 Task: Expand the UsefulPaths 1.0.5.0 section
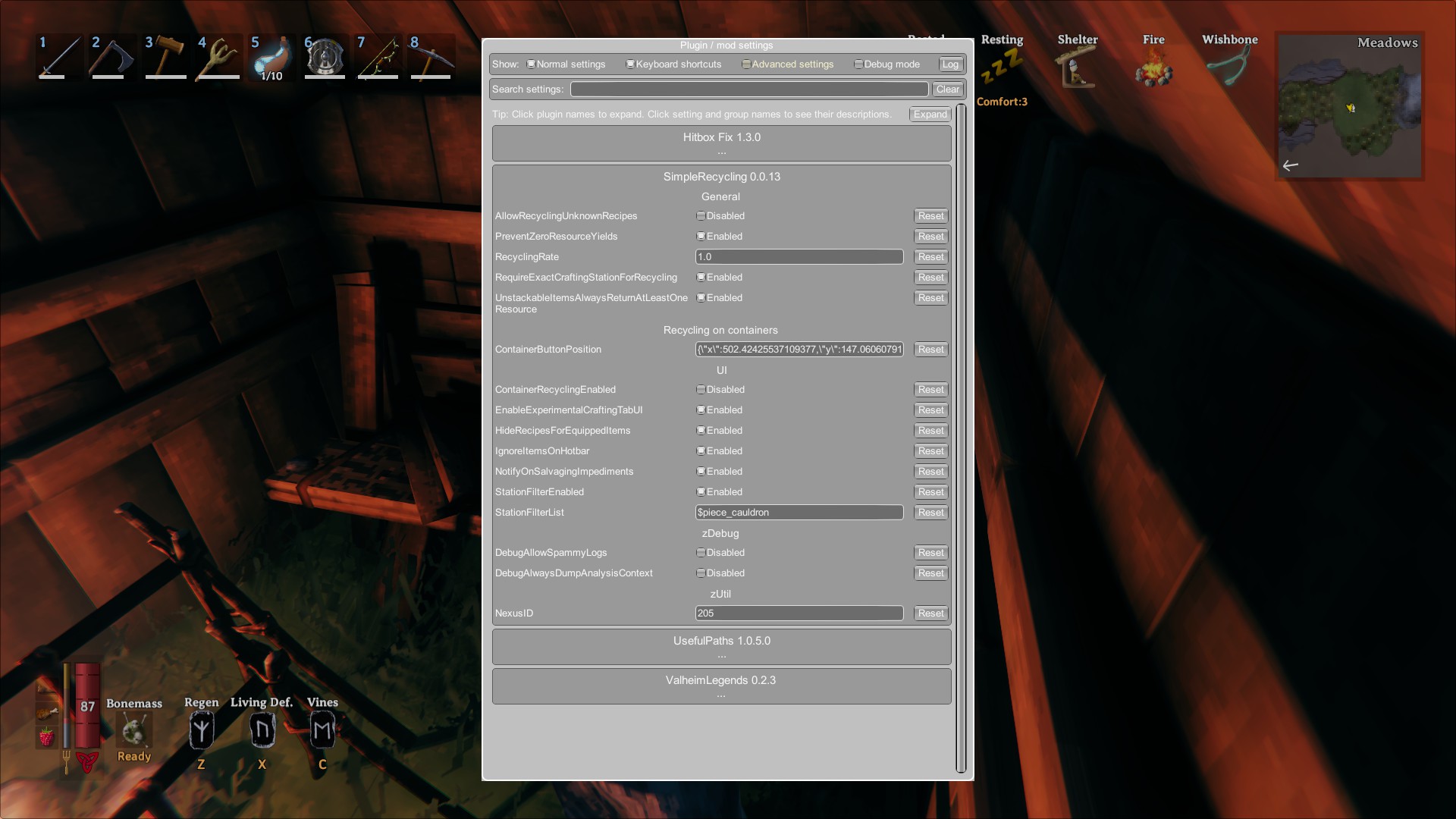point(722,641)
